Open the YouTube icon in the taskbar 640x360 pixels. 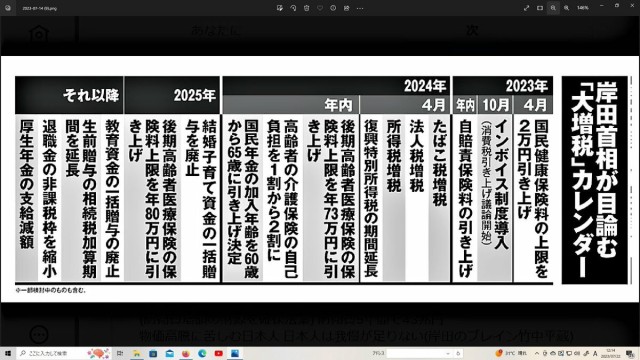(x=219, y=353)
